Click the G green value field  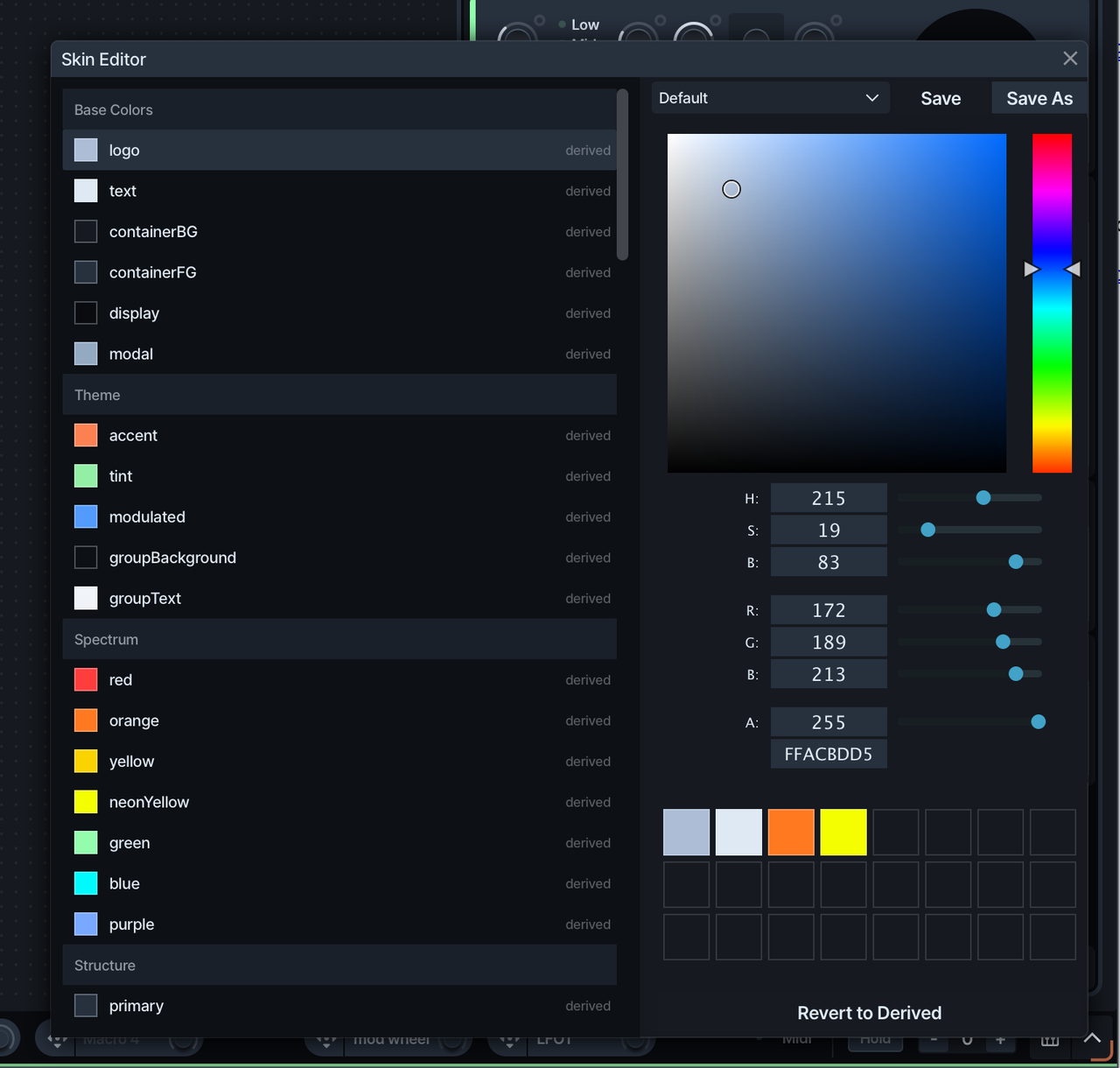(x=829, y=642)
